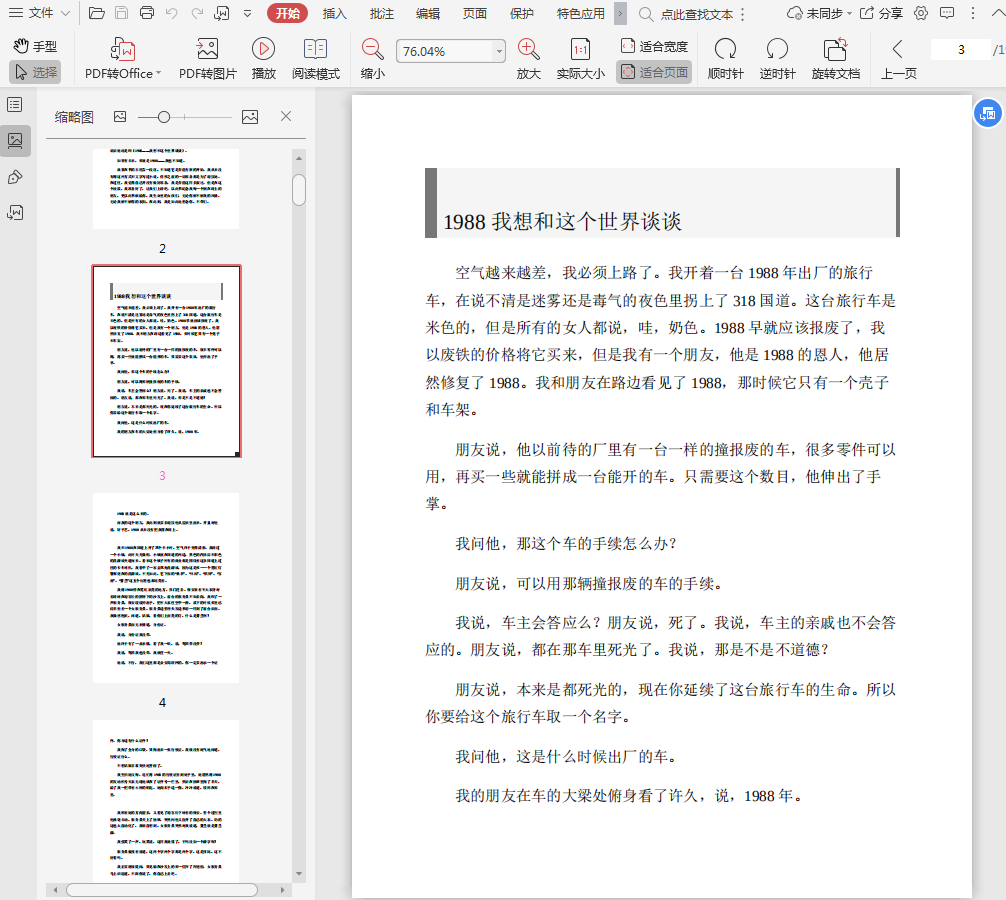Click the blue floating translate assistant button

[988, 114]
